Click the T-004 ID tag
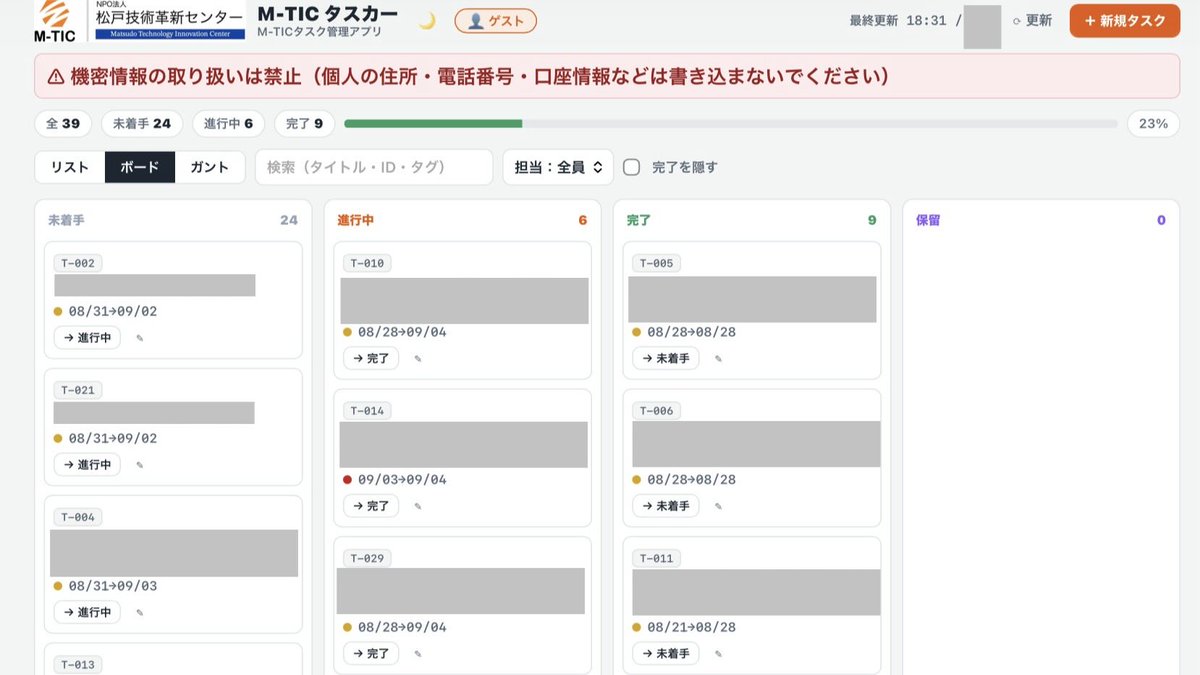 coord(78,517)
